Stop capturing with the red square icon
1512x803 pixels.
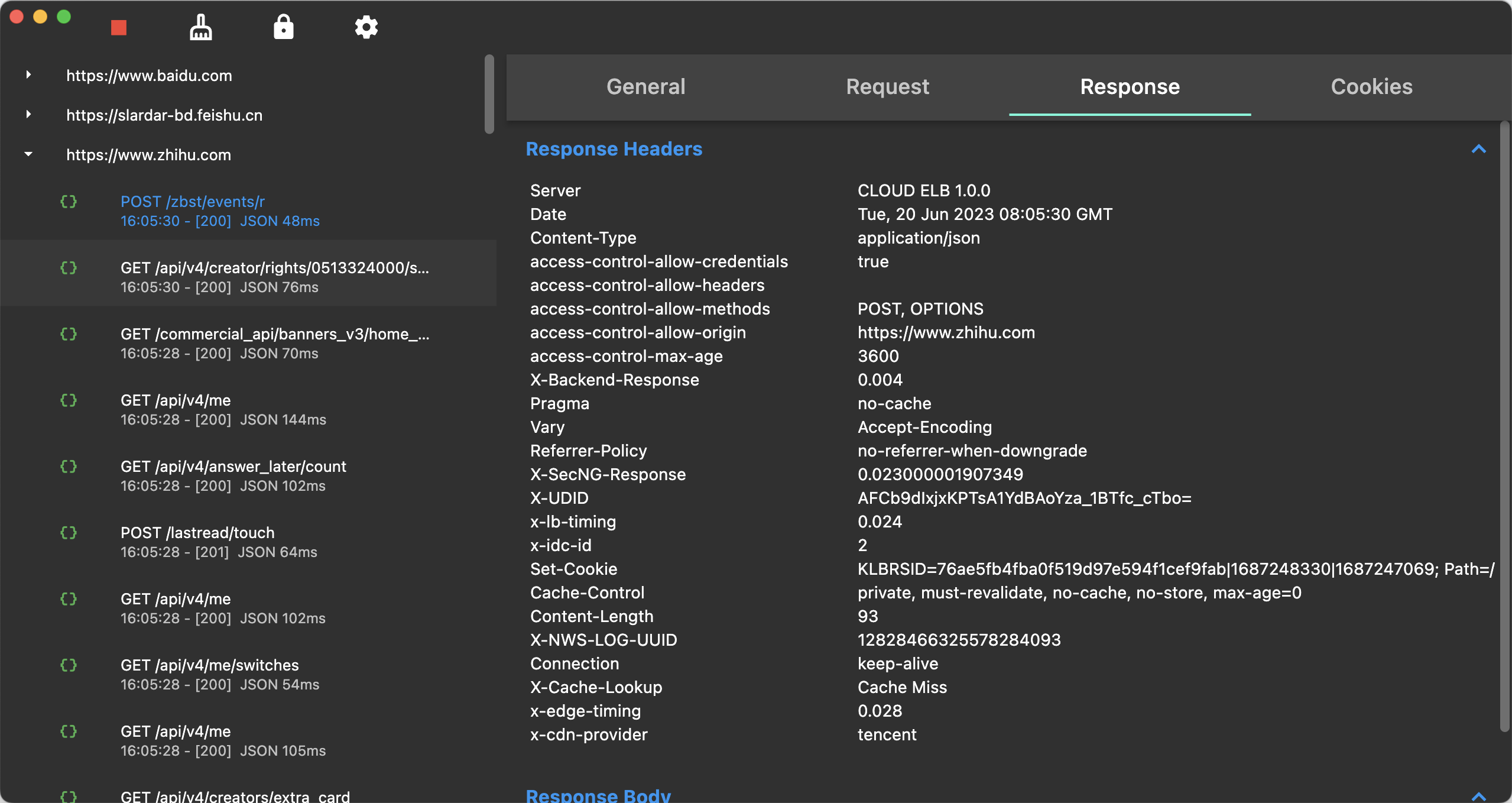[x=119, y=27]
